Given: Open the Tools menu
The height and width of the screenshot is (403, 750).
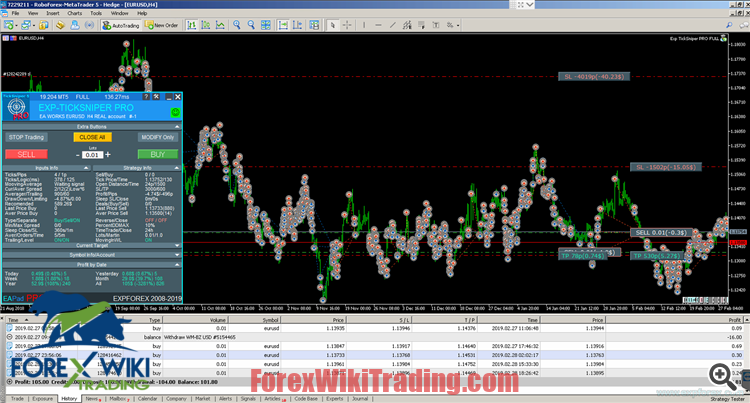Looking at the screenshot, I should 96,13.
